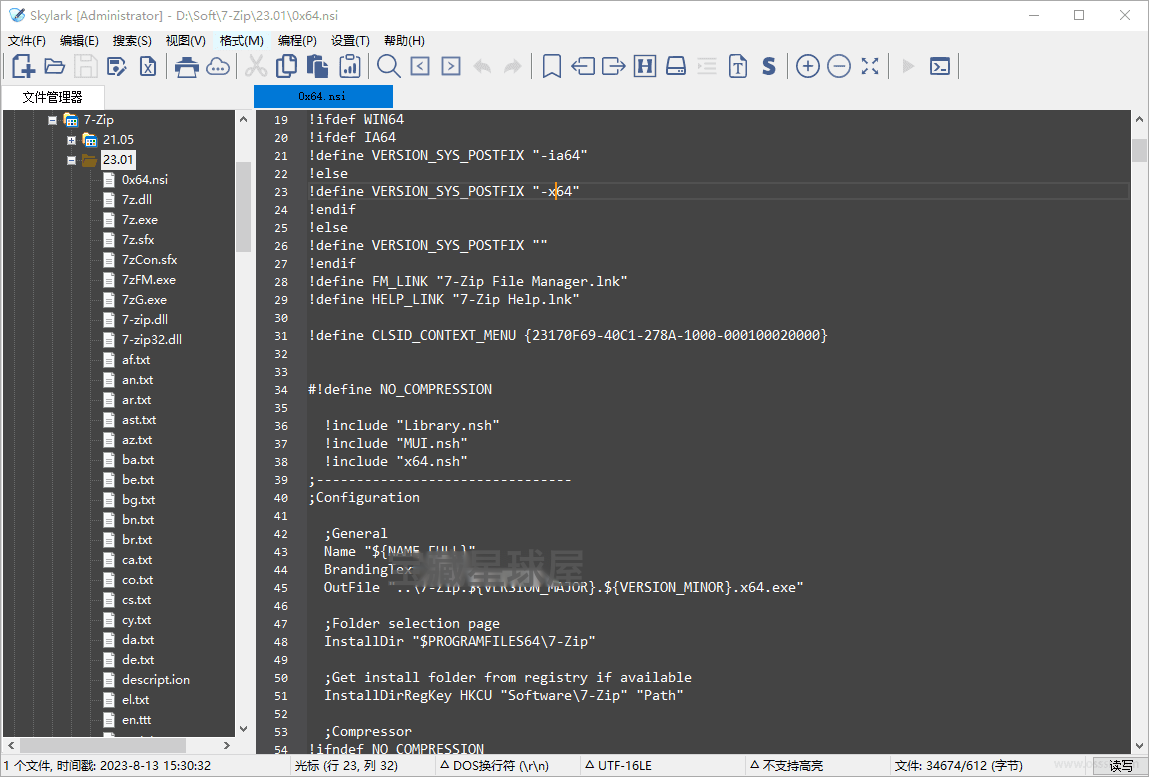Zoom in with the plus circle icon
The width and height of the screenshot is (1149, 777).
(808, 67)
